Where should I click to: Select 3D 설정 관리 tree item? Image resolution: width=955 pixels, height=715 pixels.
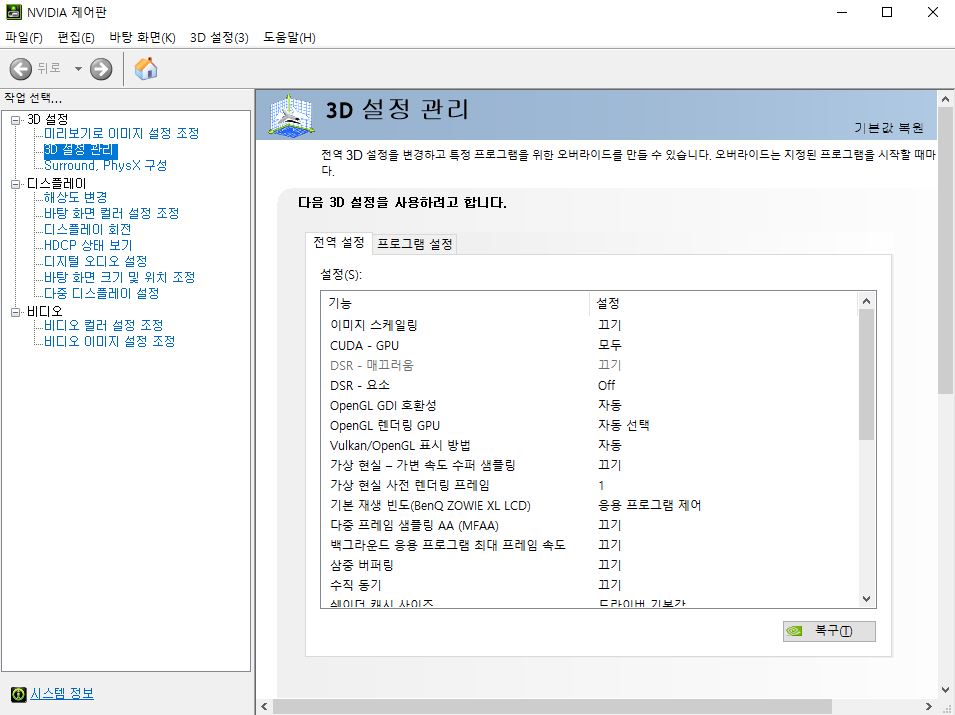tap(80, 150)
